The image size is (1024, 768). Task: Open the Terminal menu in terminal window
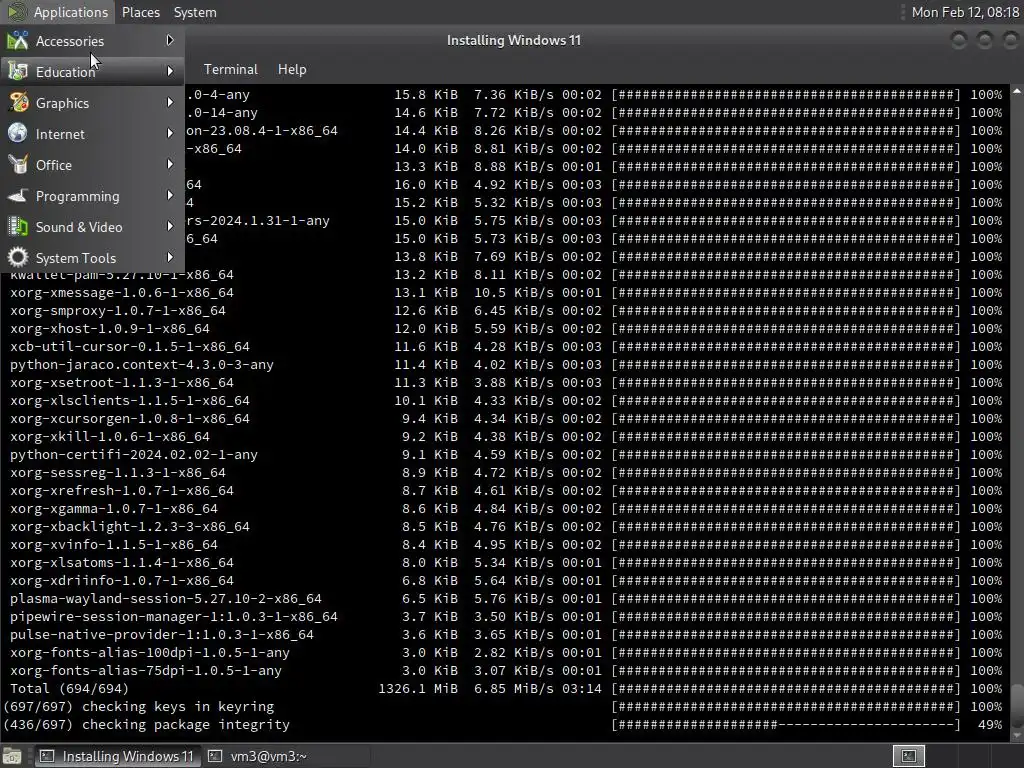(231, 69)
